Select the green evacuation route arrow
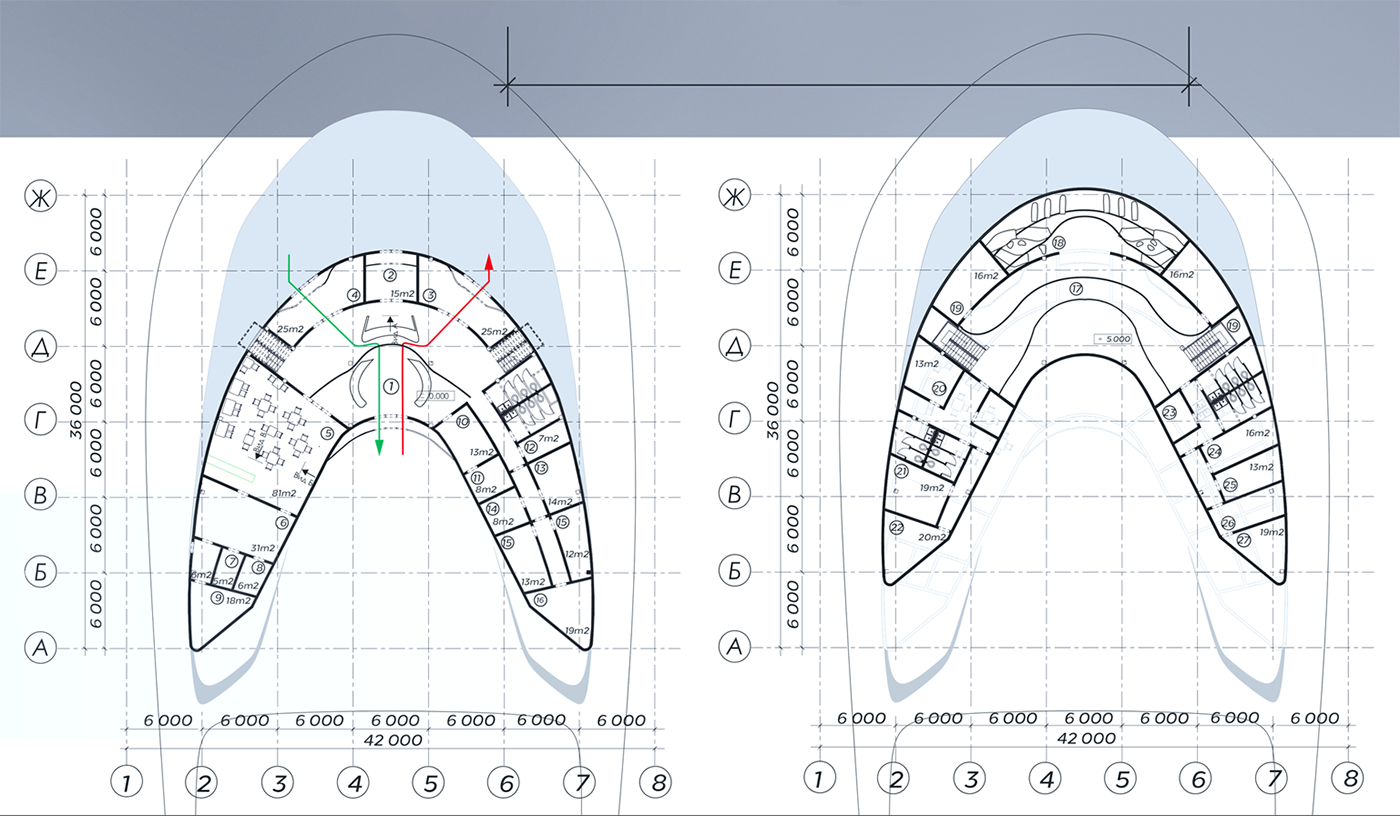Image resolution: width=1400 pixels, height=816 pixels. 378,445
